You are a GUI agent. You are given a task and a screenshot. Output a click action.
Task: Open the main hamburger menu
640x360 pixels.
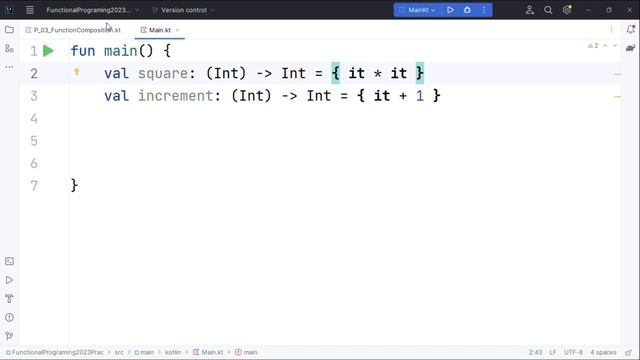(x=30, y=10)
